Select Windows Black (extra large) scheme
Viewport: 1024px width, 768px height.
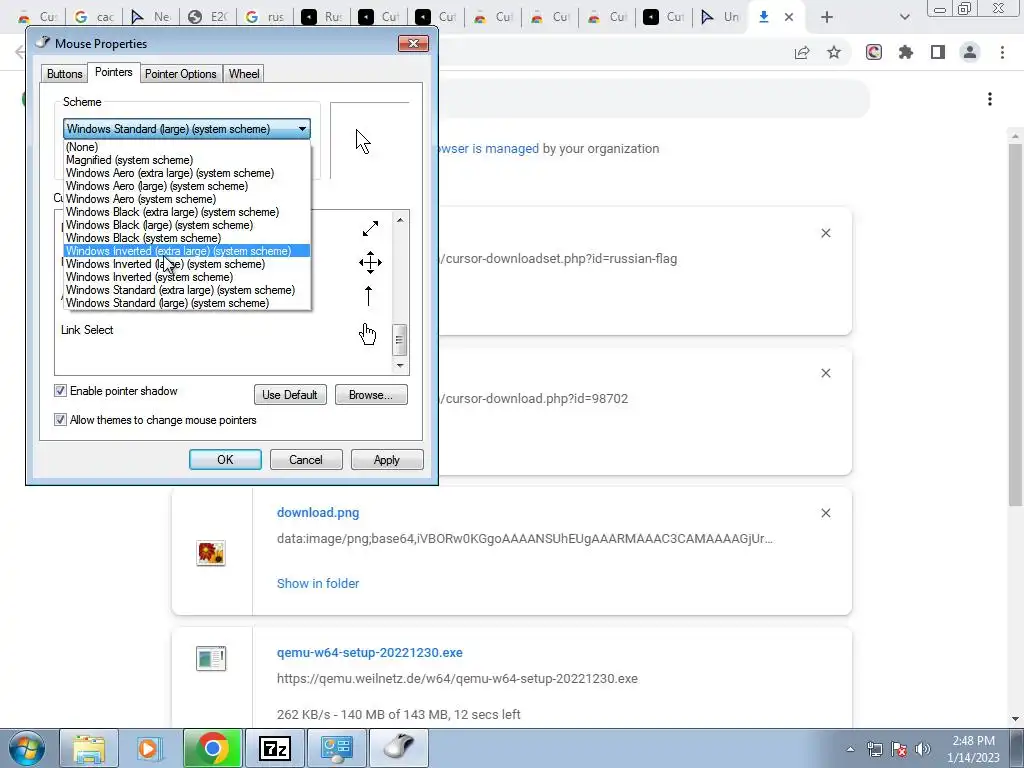point(187,212)
